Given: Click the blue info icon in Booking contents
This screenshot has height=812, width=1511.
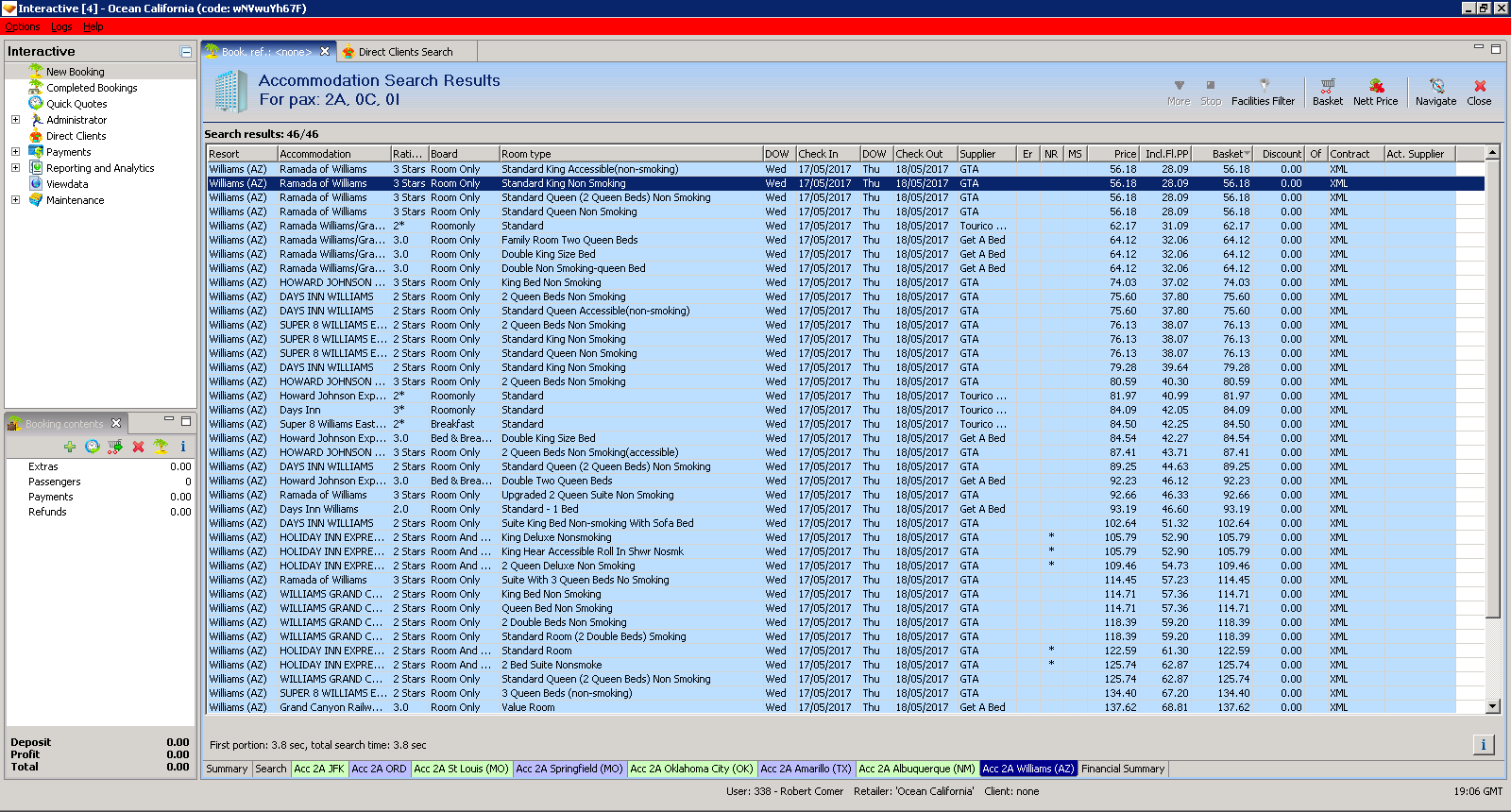Looking at the screenshot, I should point(183,447).
